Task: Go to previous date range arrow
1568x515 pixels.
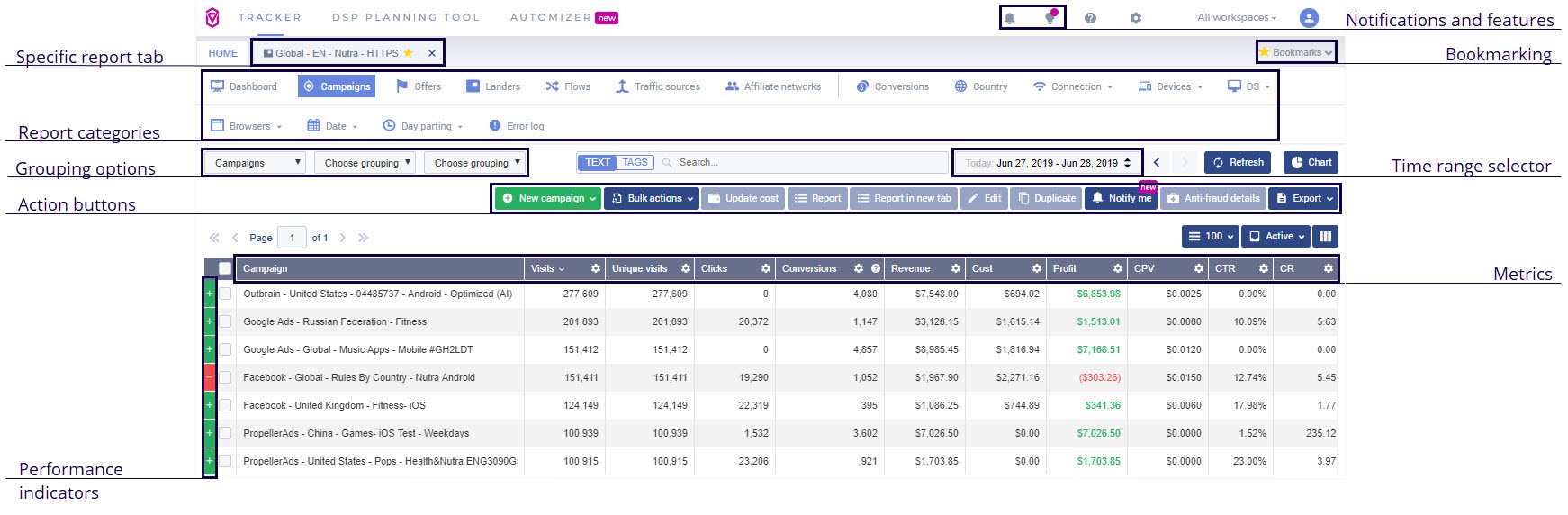Action: click(1157, 163)
